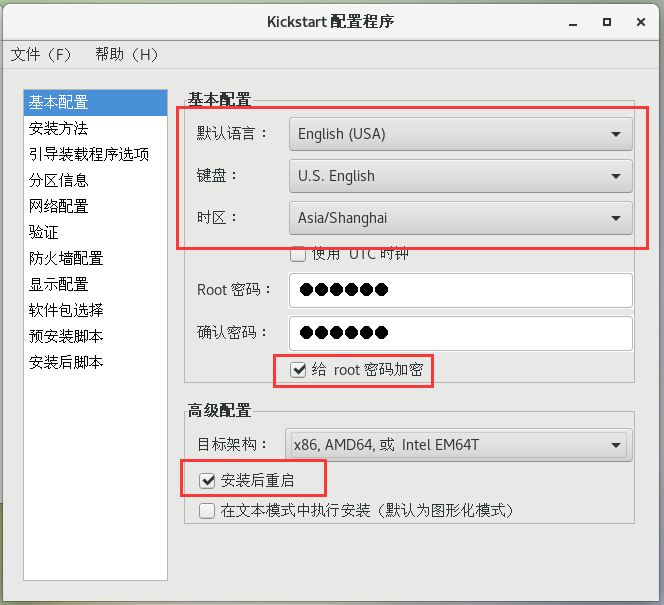Enable 在文本模式中执行安装 checkbox

pos(207,511)
